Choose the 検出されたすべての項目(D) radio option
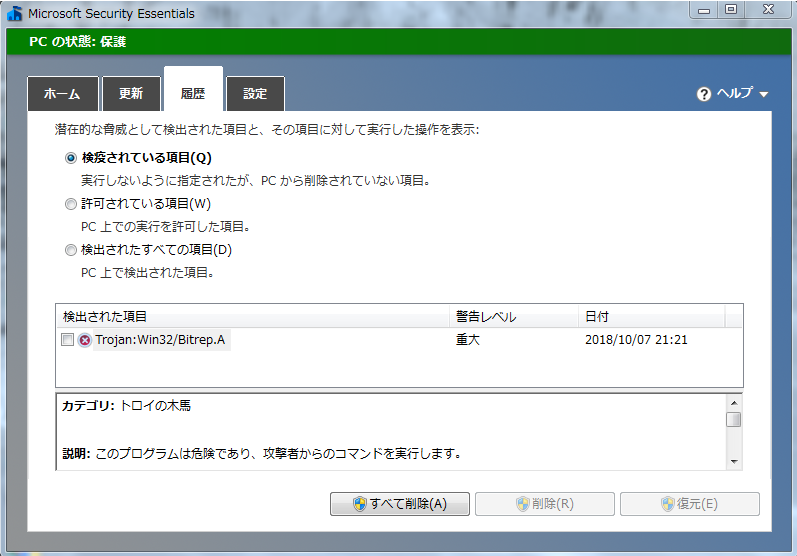The image size is (797, 556). tap(70, 250)
